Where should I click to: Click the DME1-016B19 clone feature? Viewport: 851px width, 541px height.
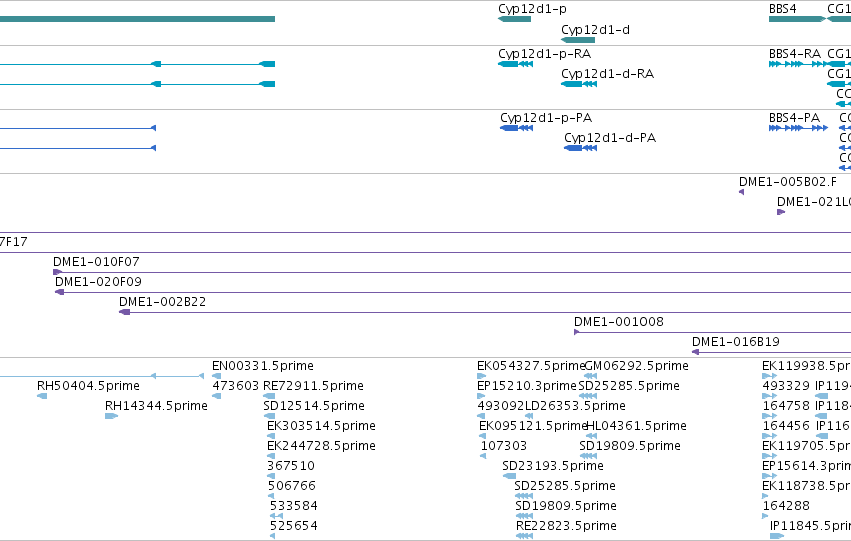[x=771, y=352]
